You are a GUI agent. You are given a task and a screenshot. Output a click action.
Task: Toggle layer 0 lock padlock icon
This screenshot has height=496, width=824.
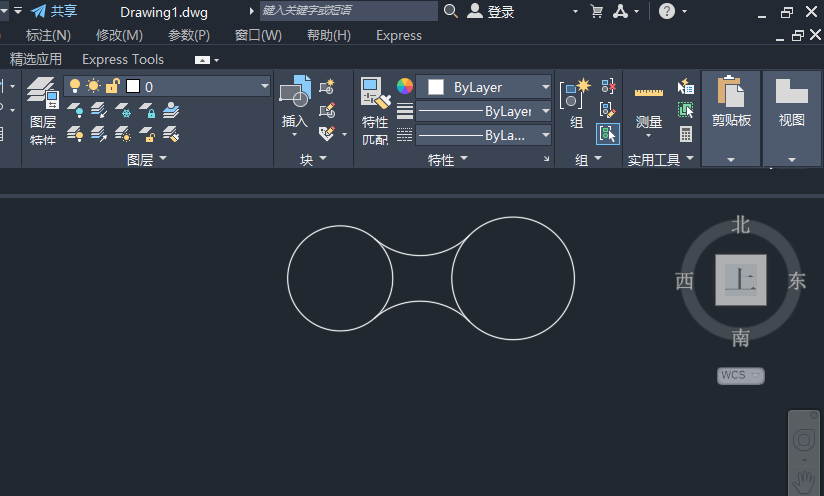(x=112, y=86)
